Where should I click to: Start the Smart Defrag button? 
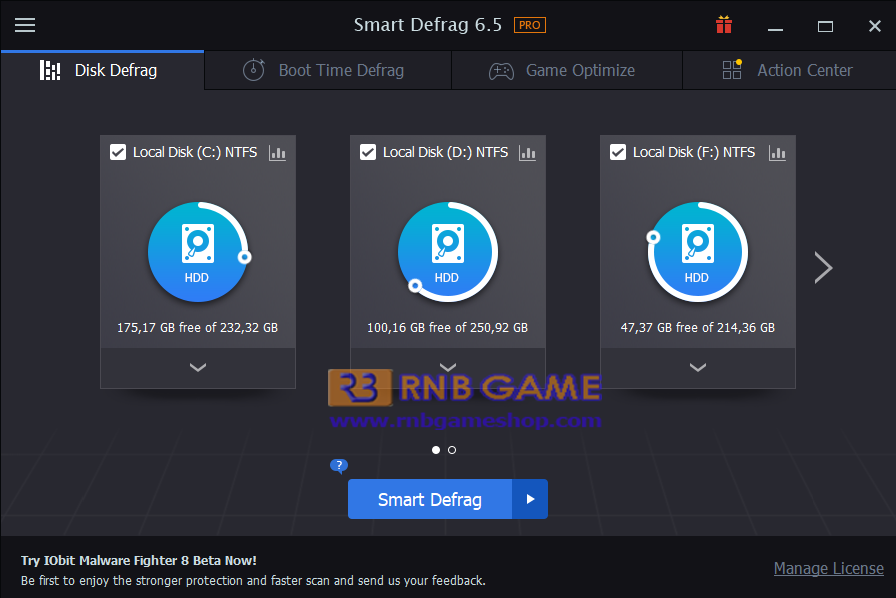point(430,499)
